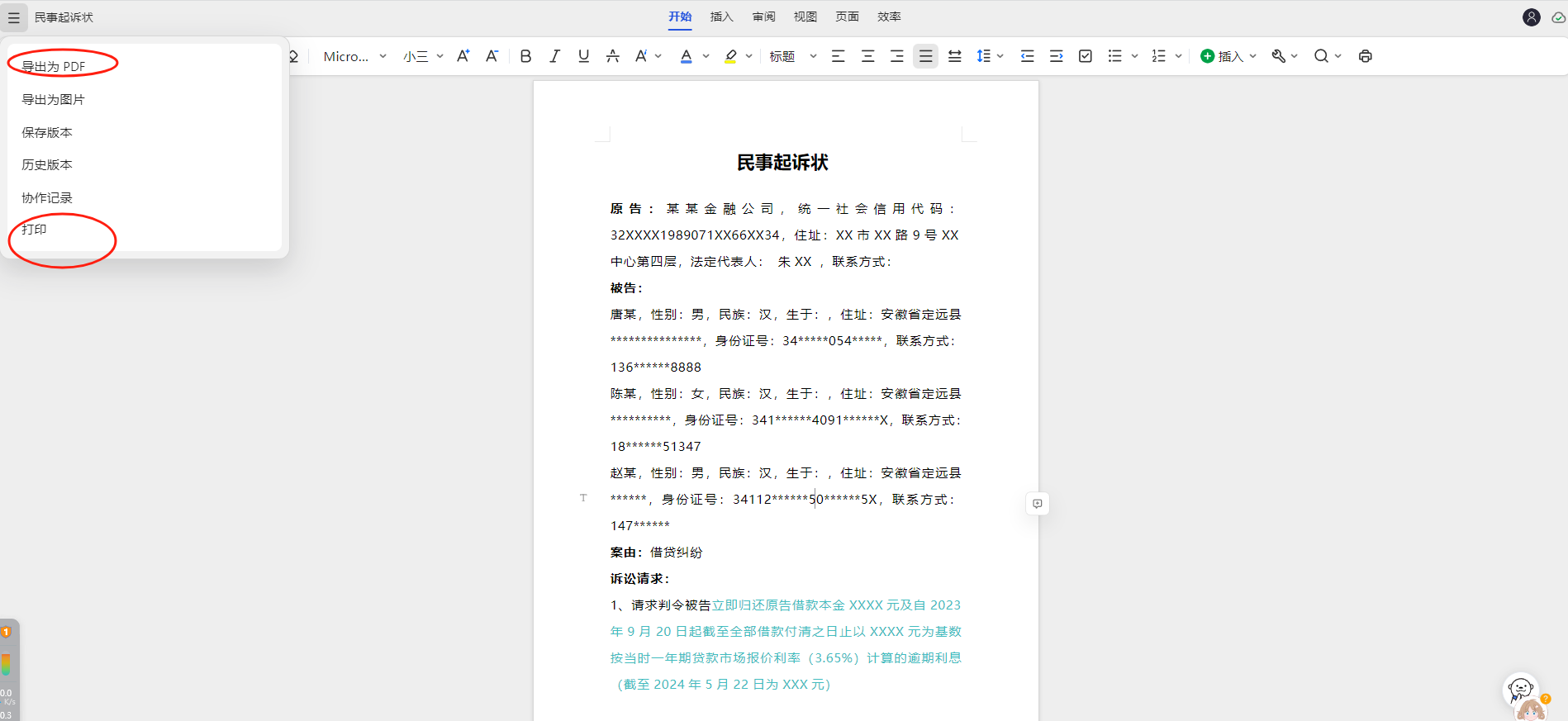Open line spacing dropdown arrow
The height and width of the screenshot is (721, 1568).
pos(1000,56)
